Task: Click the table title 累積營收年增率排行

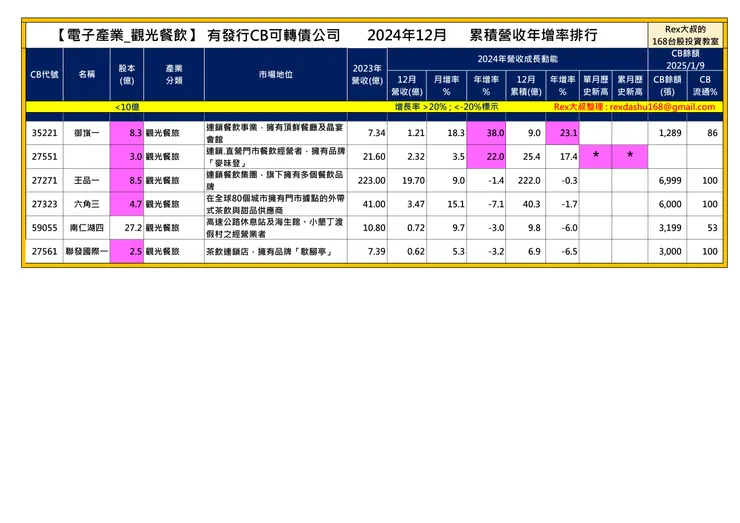Action: (533, 35)
